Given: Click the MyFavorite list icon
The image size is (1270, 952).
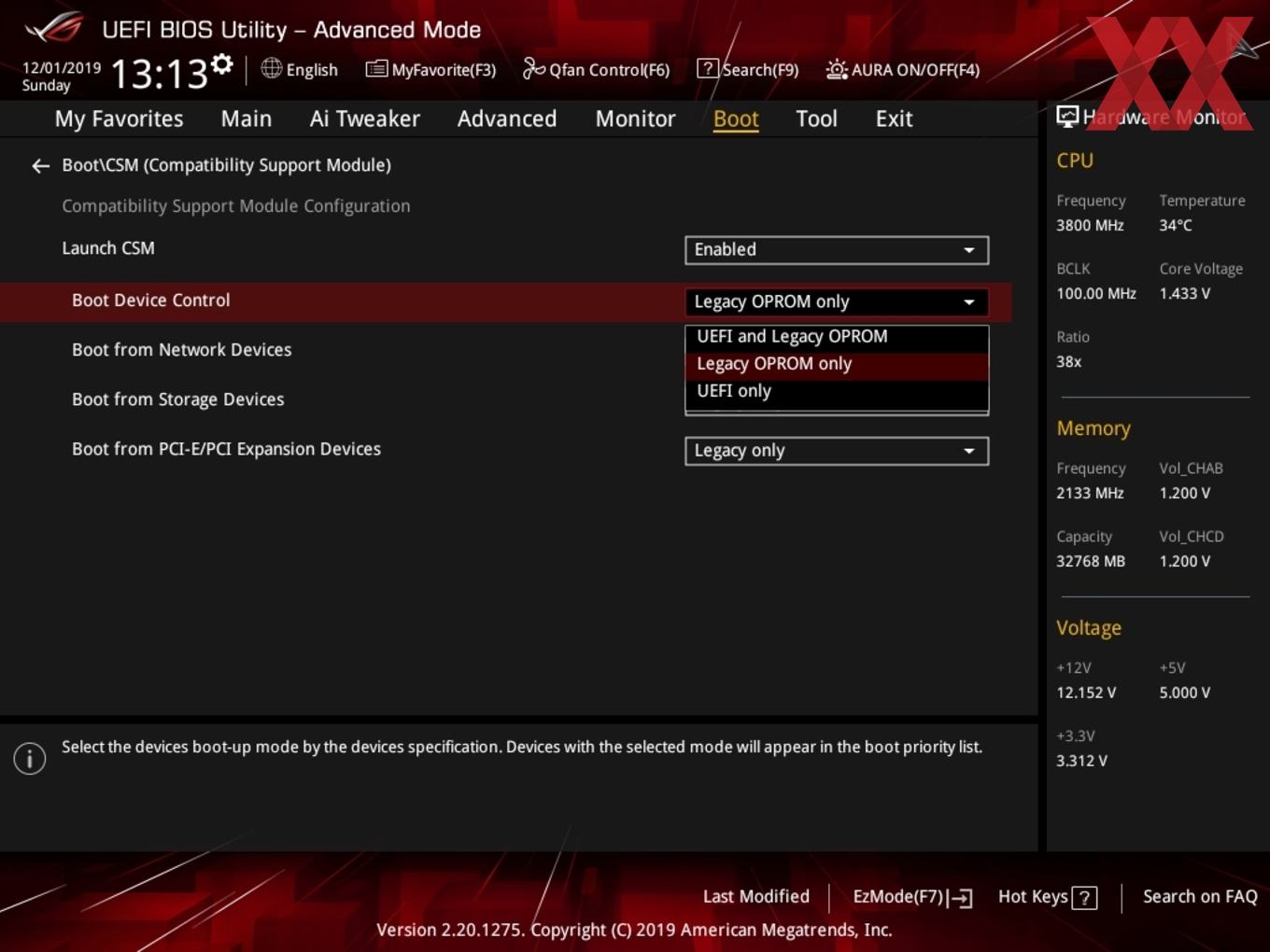Looking at the screenshot, I should point(376,69).
